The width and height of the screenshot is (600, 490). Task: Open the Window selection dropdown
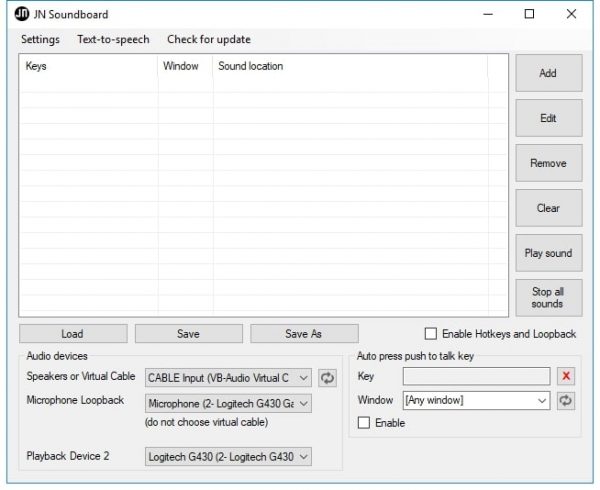click(x=541, y=401)
